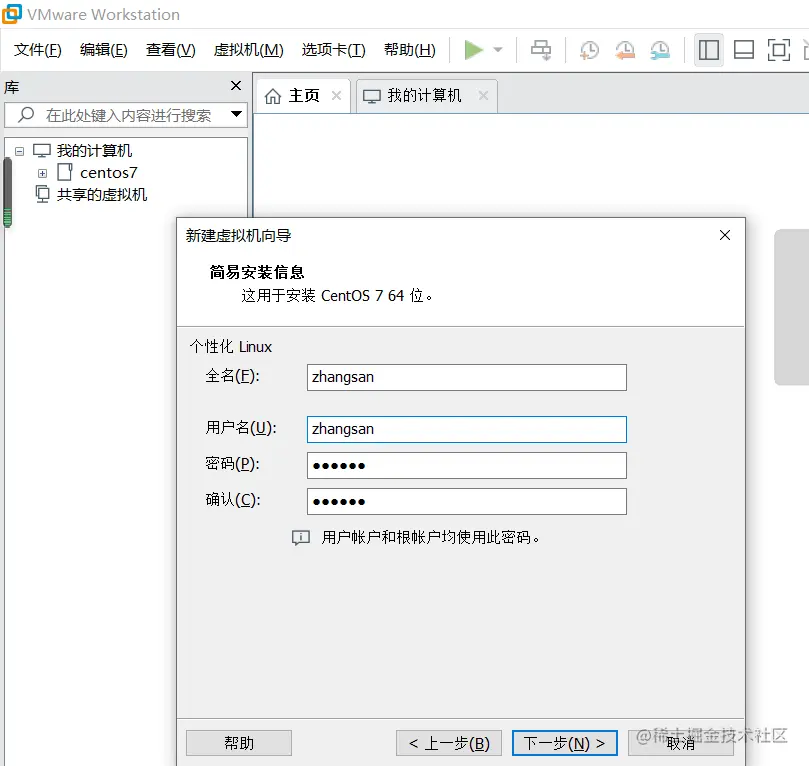
Task: Take a snapshot using the clock plus icon
Action: [589, 50]
